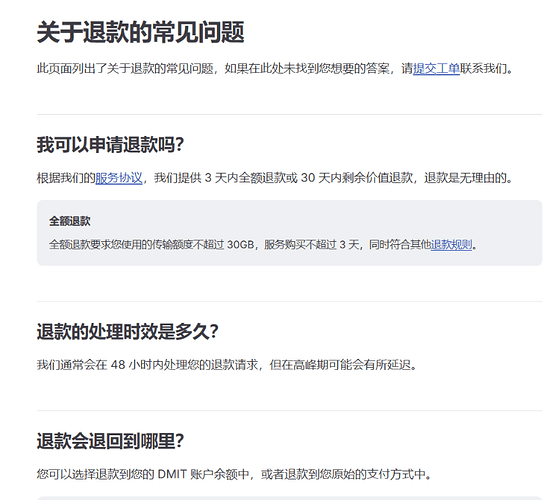Open the 提交工单 link

click(x=436, y=68)
